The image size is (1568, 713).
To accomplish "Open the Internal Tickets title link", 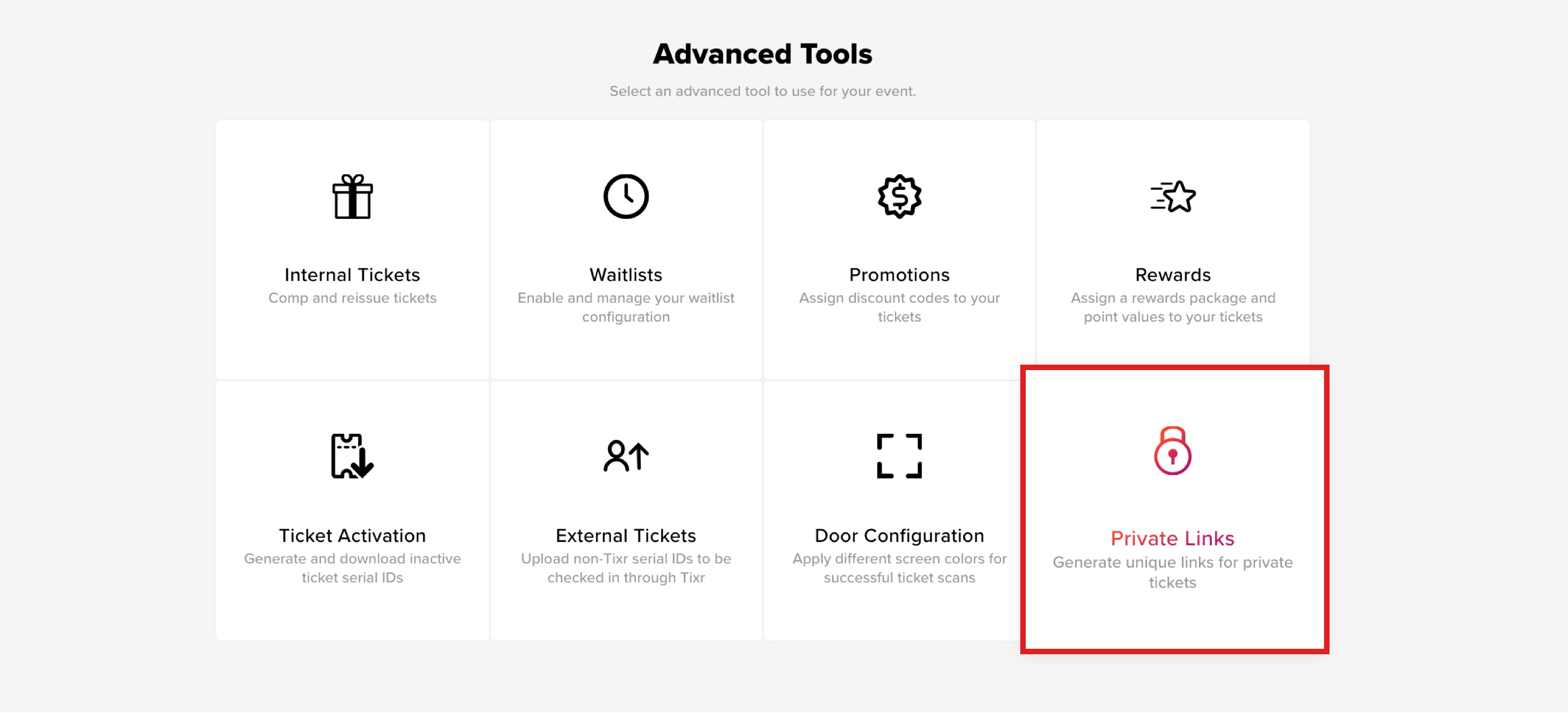I will pyautogui.click(x=352, y=275).
